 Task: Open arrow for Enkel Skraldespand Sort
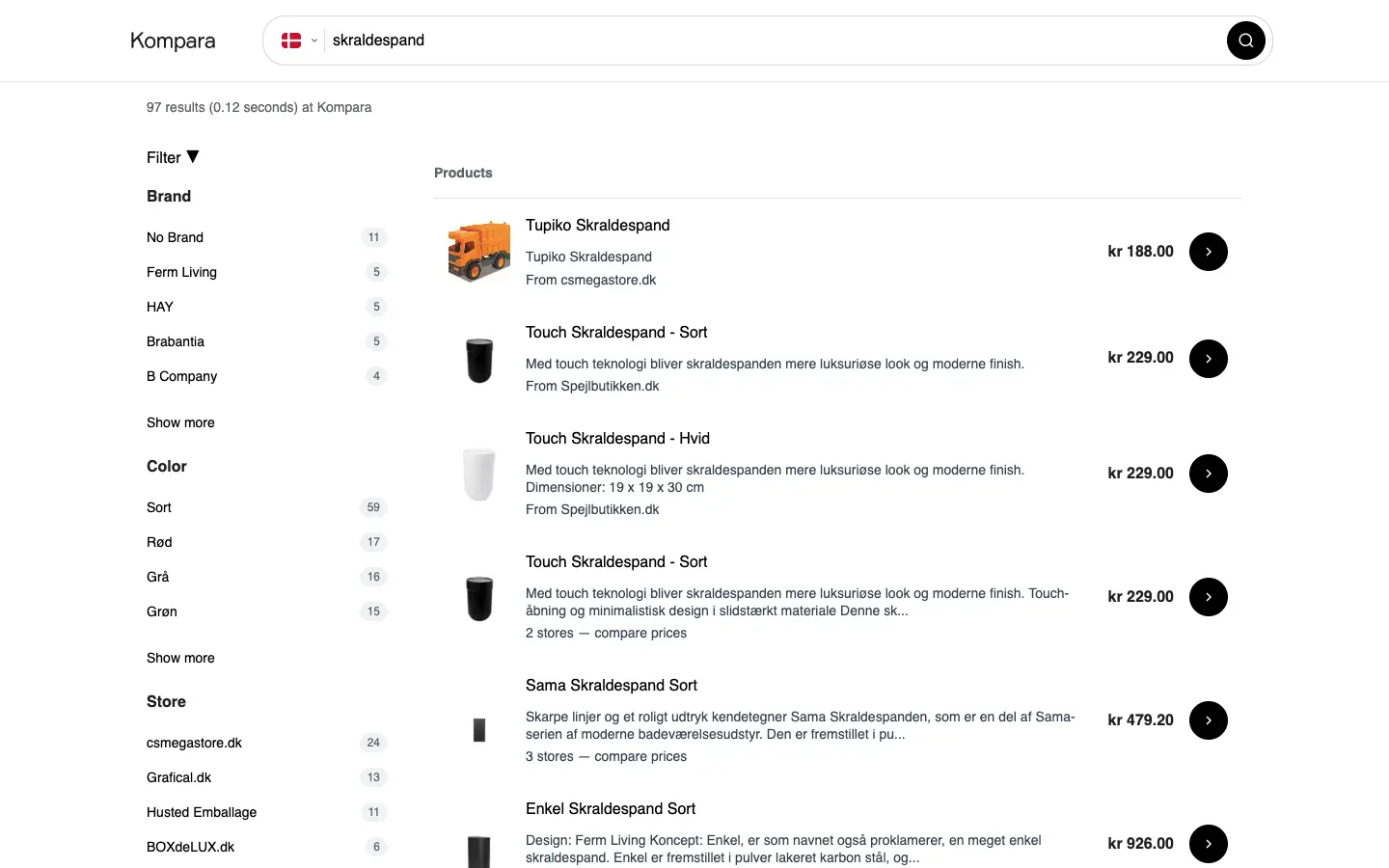[x=1208, y=844]
